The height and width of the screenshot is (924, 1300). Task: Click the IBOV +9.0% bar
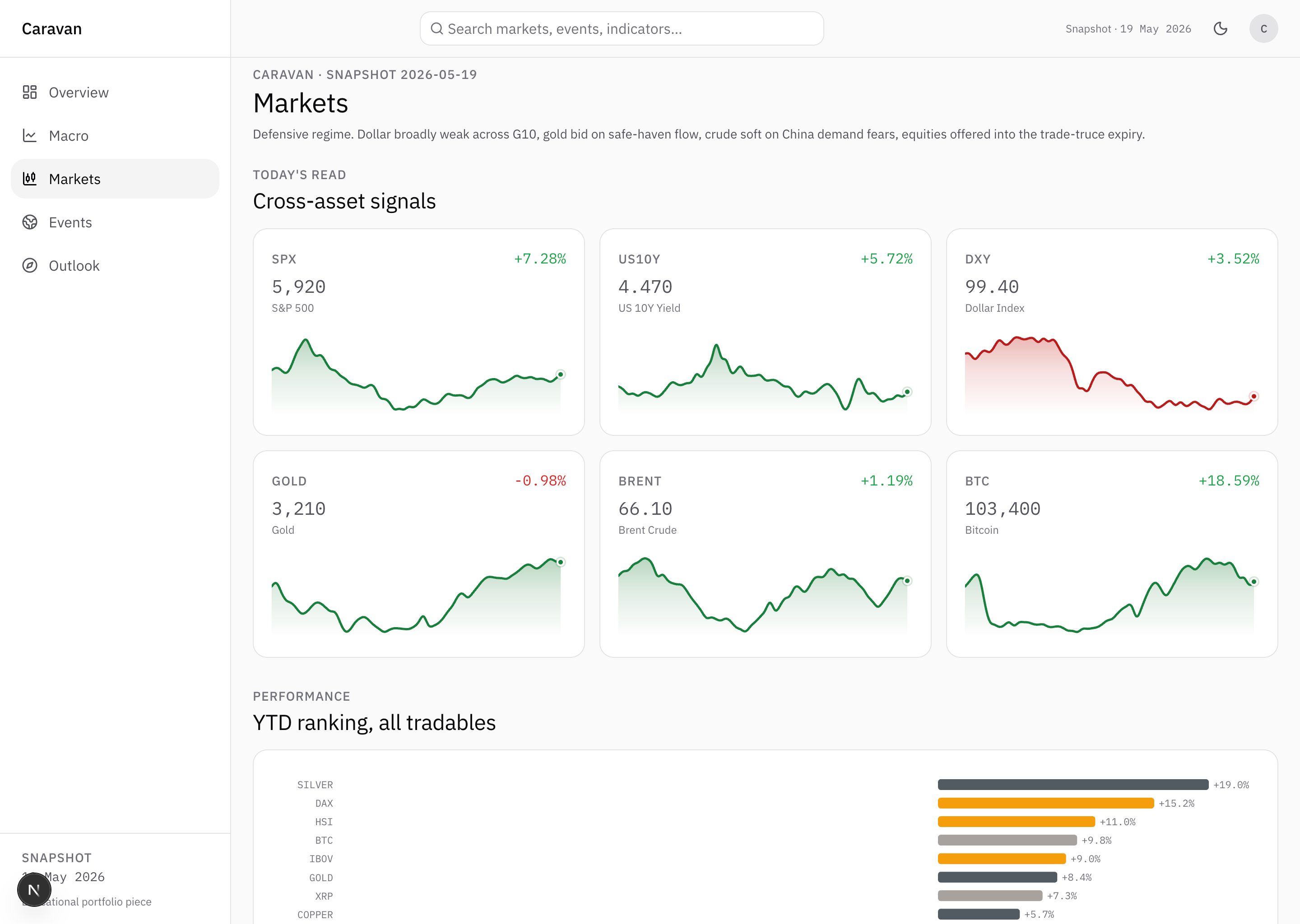[x=1002, y=859]
